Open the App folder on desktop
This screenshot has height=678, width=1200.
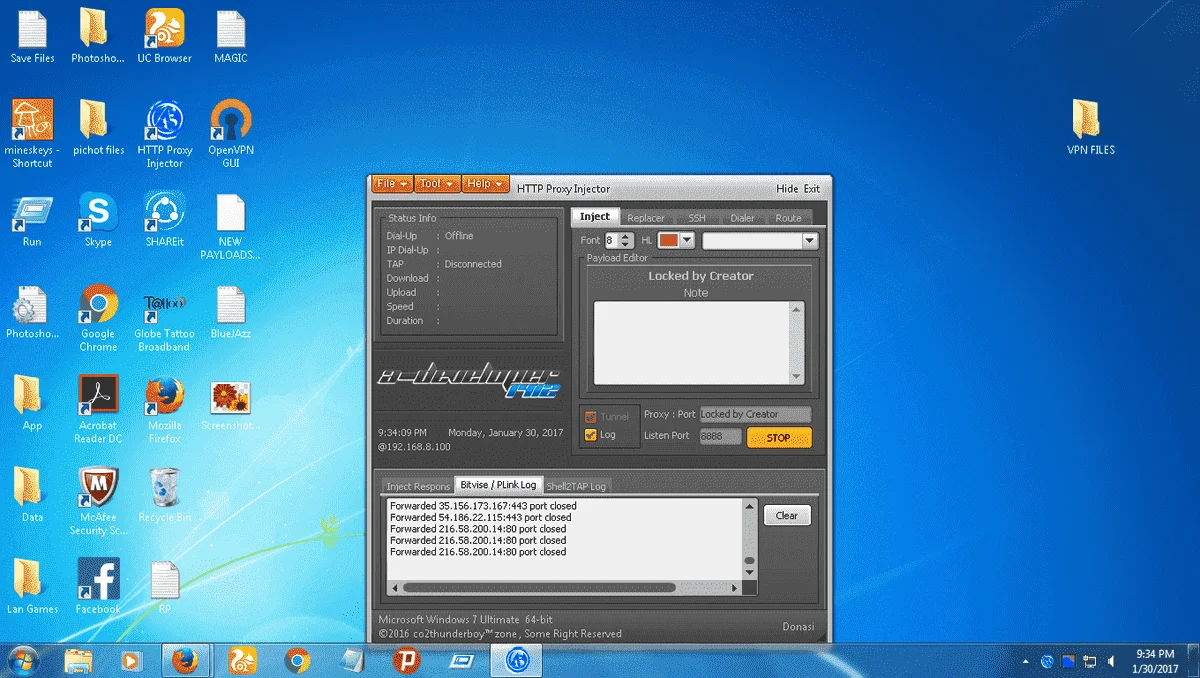pyautogui.click(x=32, y=403)
